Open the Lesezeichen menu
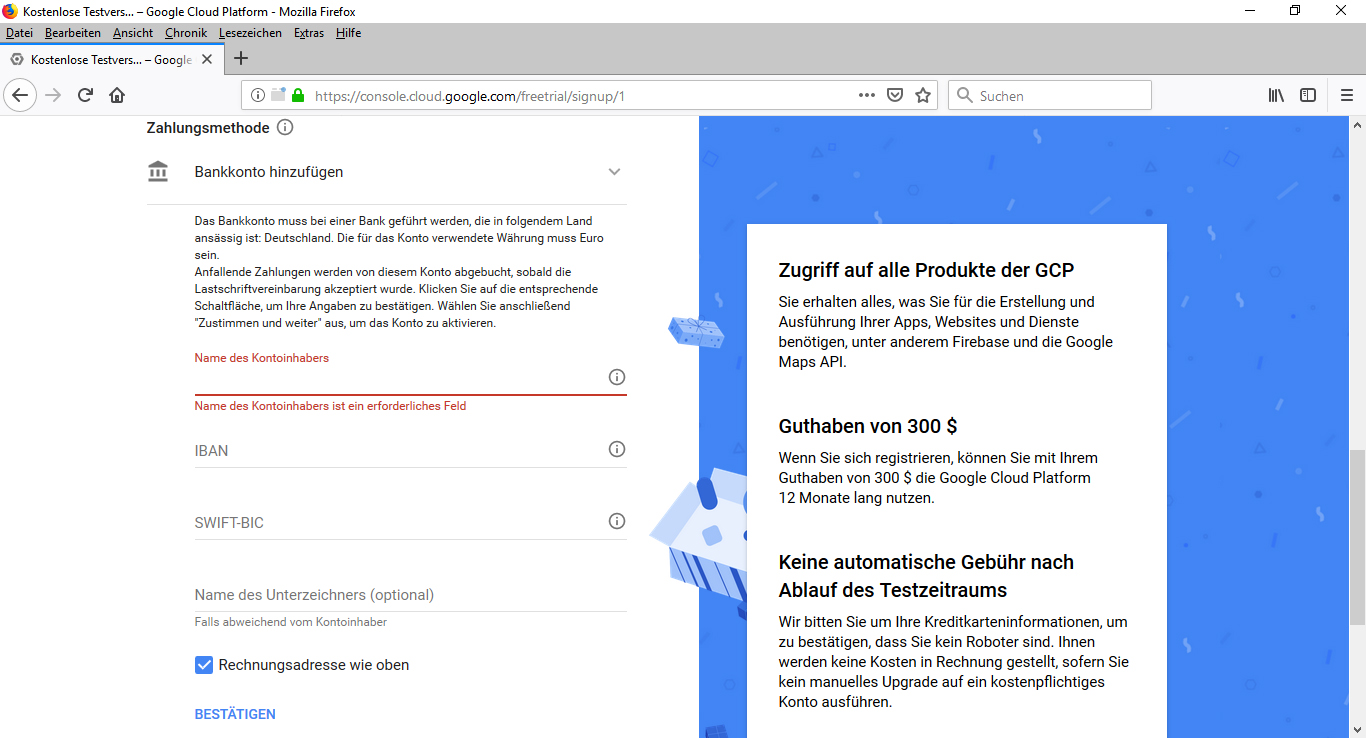Screen dimensions: 1366x738 click(x=250, y=33)
